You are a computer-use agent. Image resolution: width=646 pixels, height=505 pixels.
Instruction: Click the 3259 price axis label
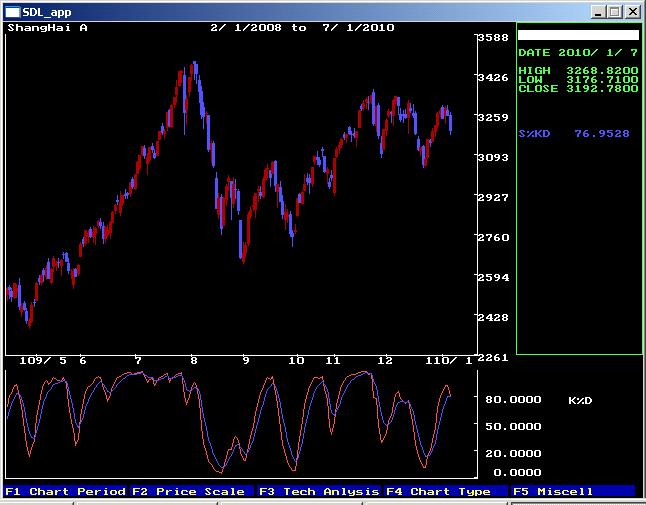pyautogui.click(x=494, y=117)
